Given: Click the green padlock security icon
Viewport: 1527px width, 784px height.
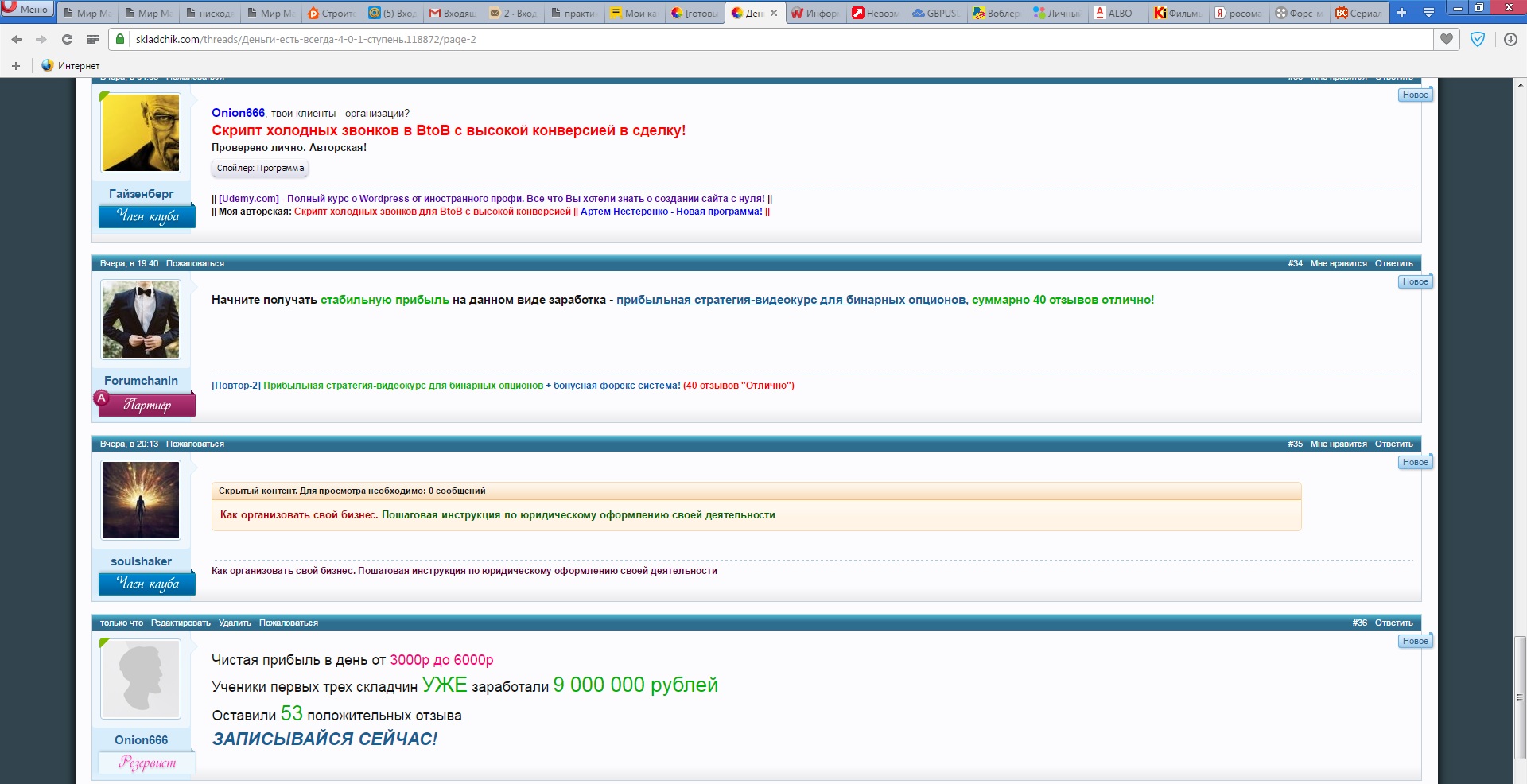Looking at the screenshot, I should click(120, 39).
